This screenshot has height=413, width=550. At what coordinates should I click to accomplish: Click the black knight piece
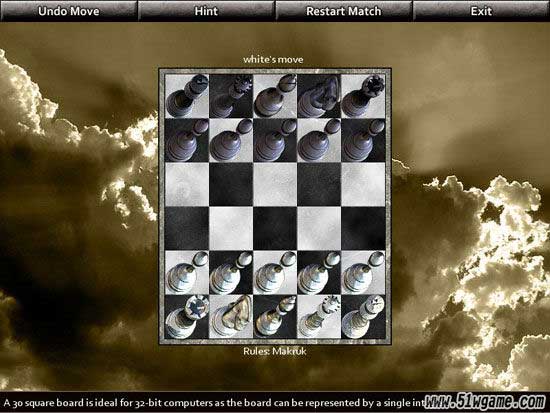319,96
